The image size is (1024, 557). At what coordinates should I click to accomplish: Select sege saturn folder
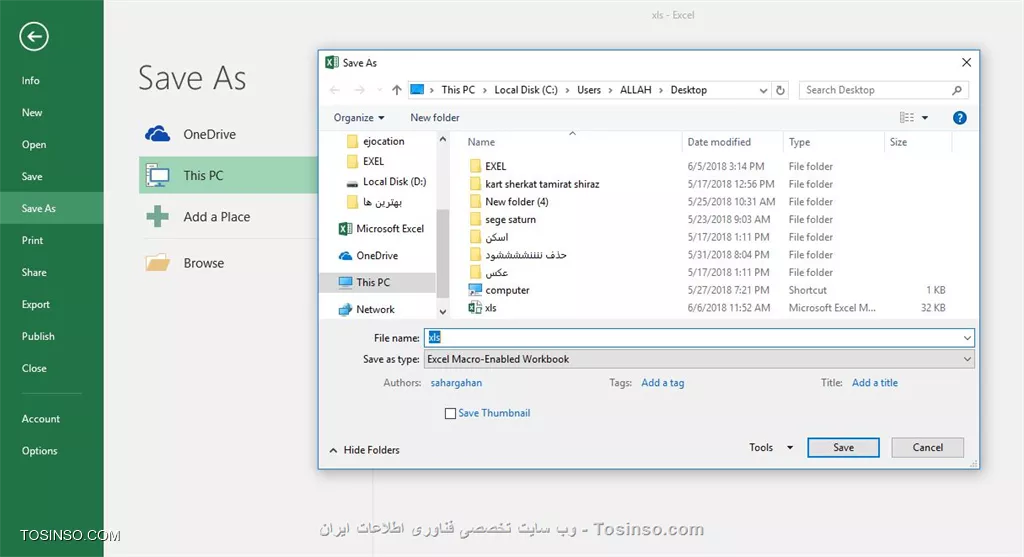click(502, 219)
